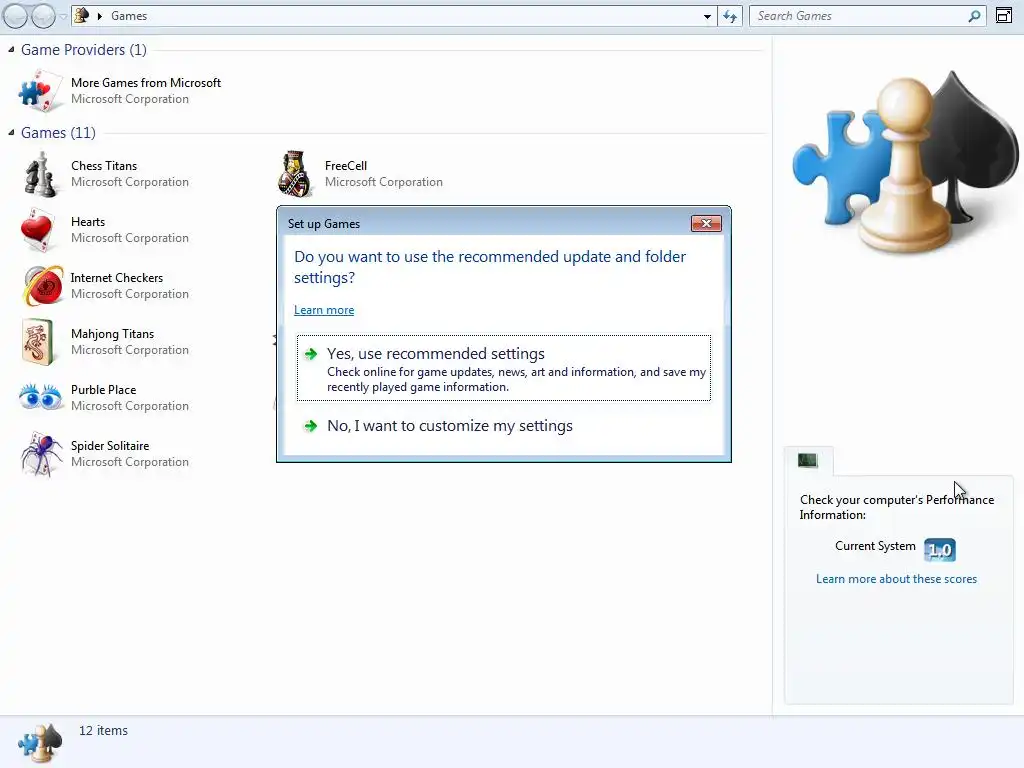The image size is (1024, 768).
Task: Click the green arrow beside No option
Action: (x=311, y=426)
